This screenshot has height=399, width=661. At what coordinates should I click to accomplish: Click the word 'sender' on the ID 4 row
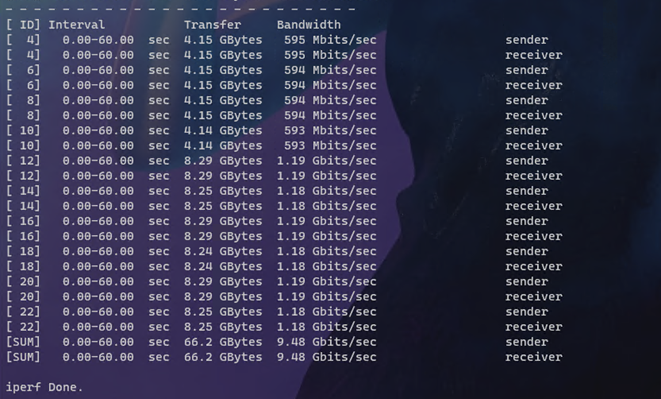click(527, 40)
